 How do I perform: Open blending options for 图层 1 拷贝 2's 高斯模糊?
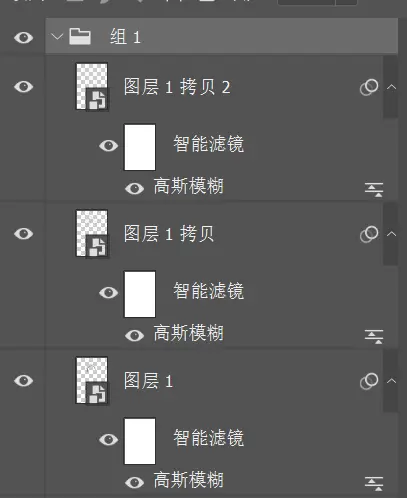coord(374,190)
